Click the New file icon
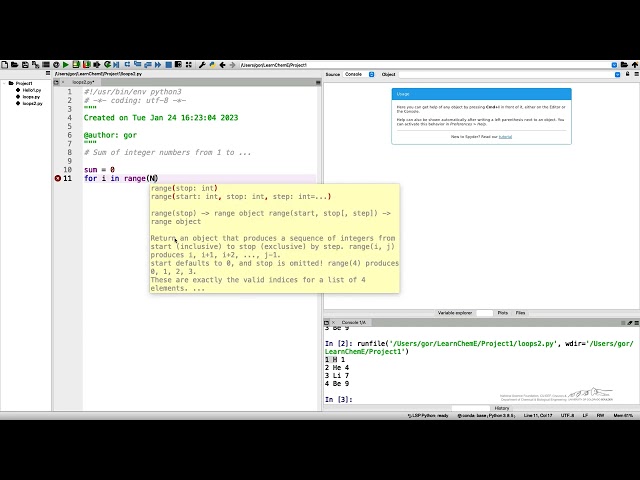The height and width of the screenshot is (480, 640). [x=4, y=64]
